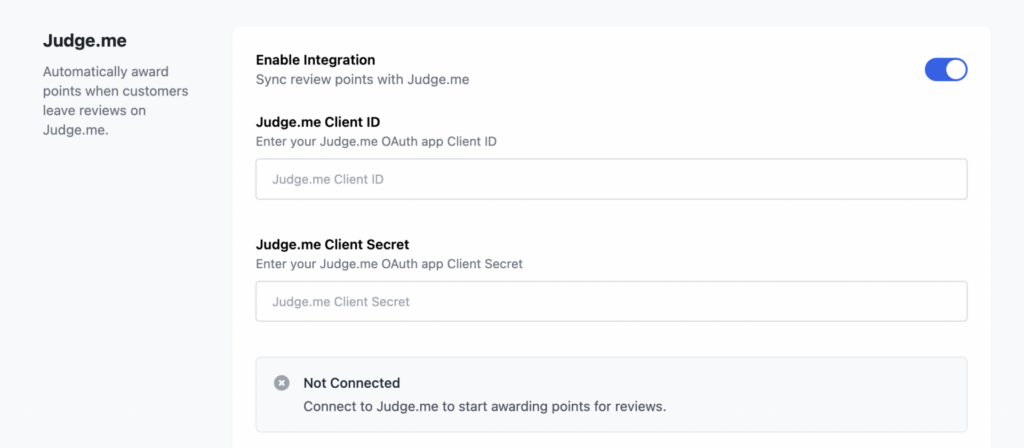Focus the Judge.me Client Secret input field
This screenshot has width=1024, height=448.
pos(611,301)
